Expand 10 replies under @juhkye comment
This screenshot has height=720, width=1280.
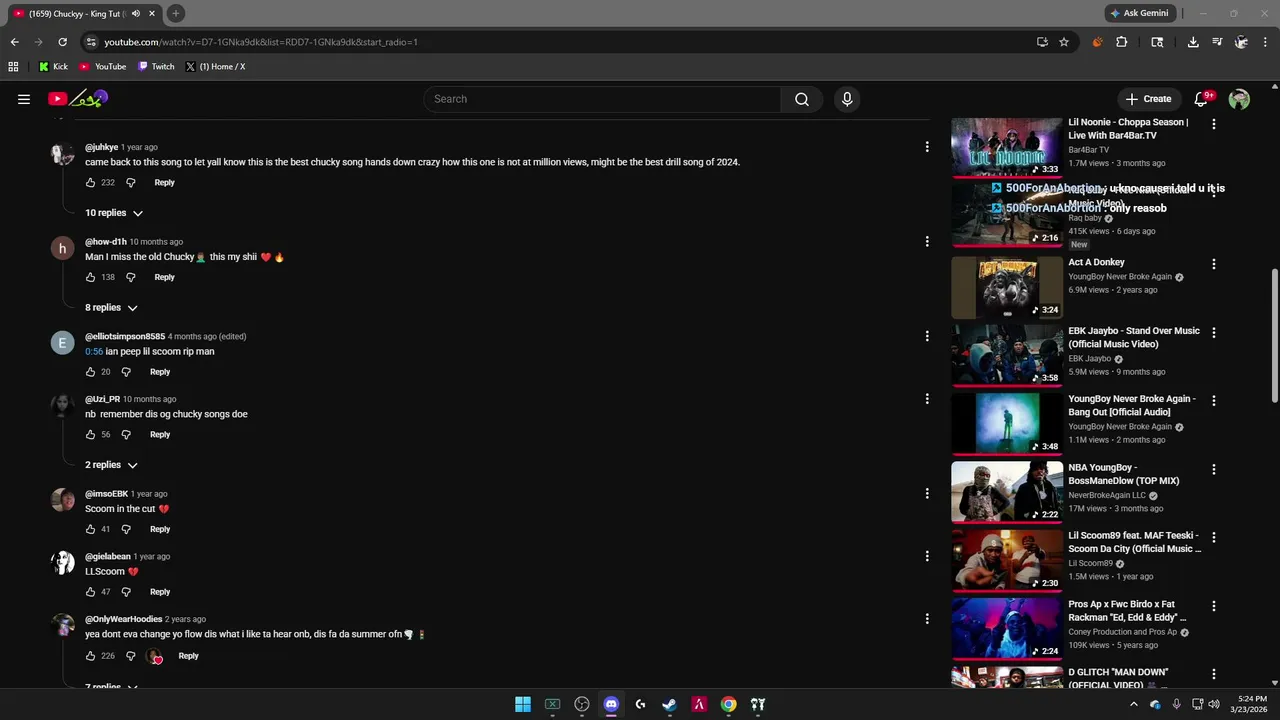114,213
